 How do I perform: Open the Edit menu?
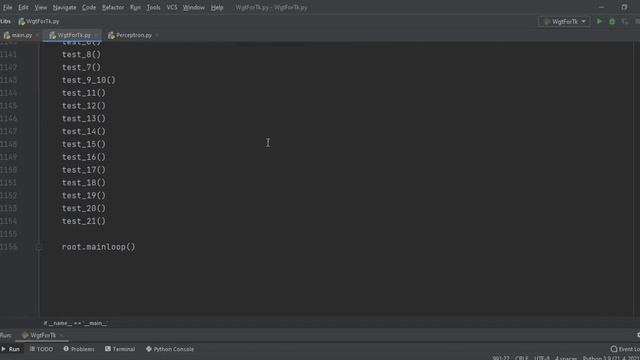click(x=23, y=7)
